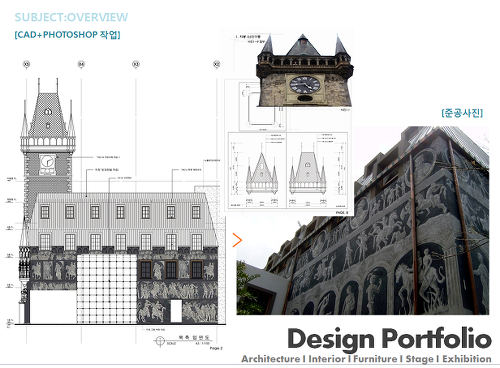Select the "Architecture" word in the footer

(x=270, y=359)
